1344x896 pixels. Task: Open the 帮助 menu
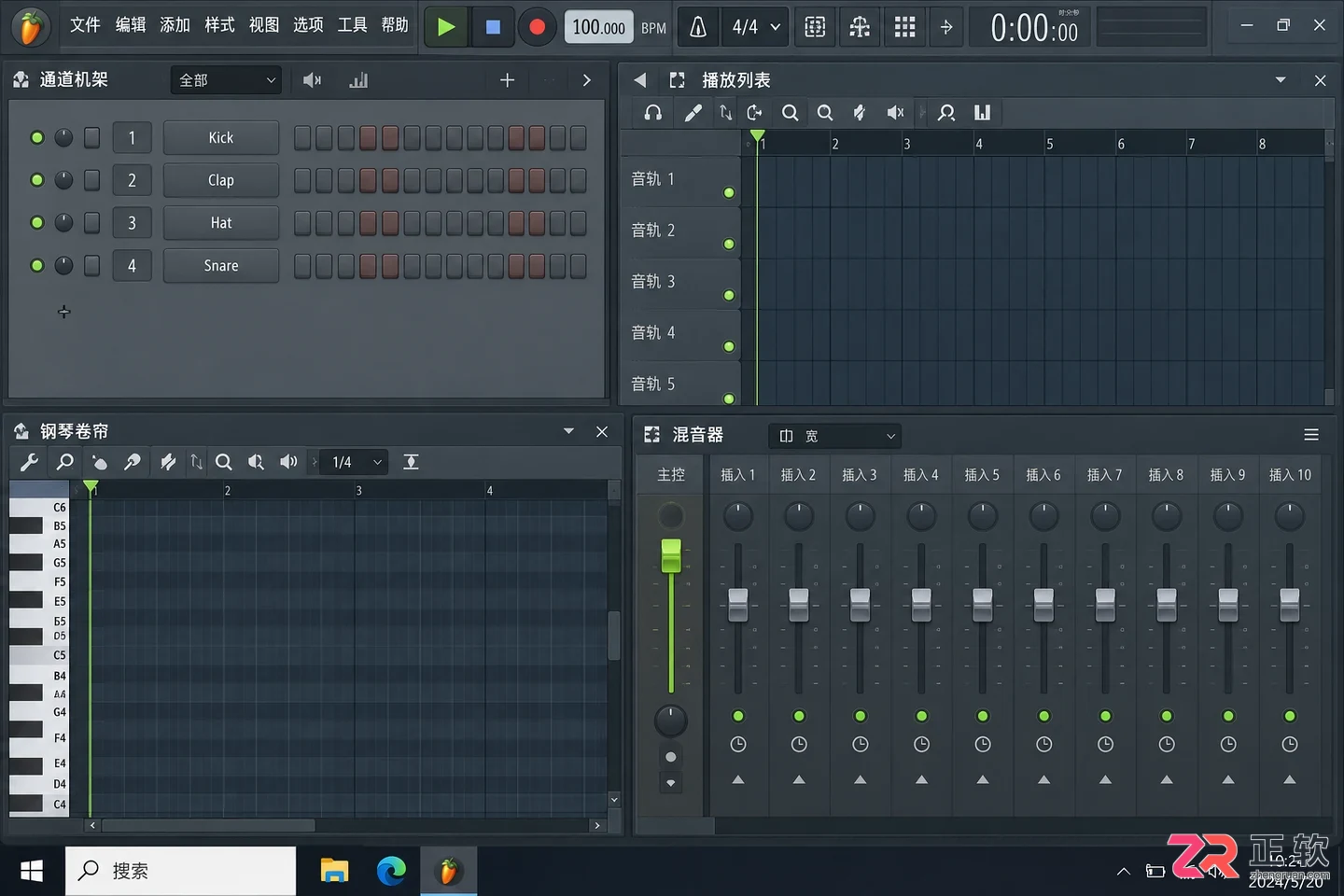coord(395,24)
